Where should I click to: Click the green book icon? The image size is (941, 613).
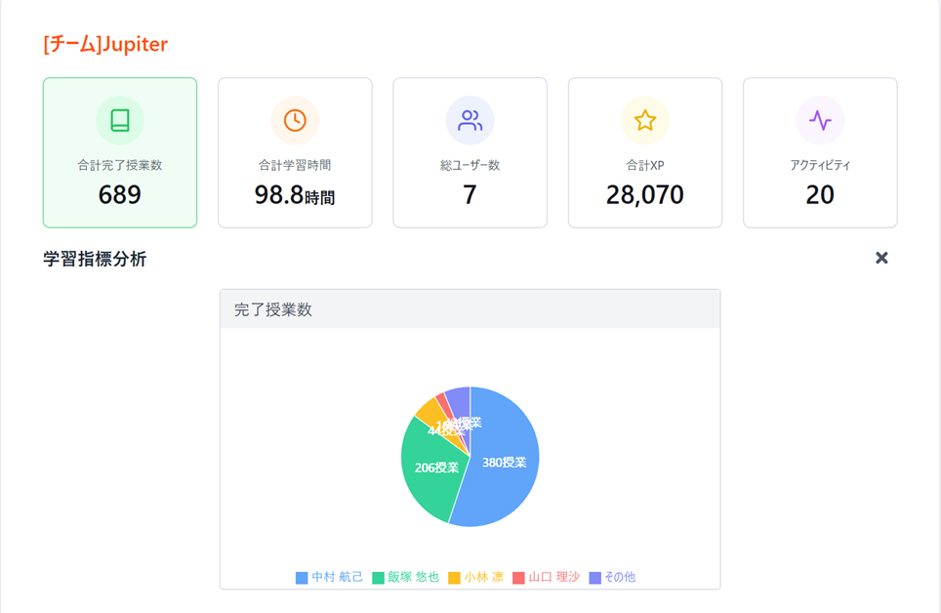[120, 120]
